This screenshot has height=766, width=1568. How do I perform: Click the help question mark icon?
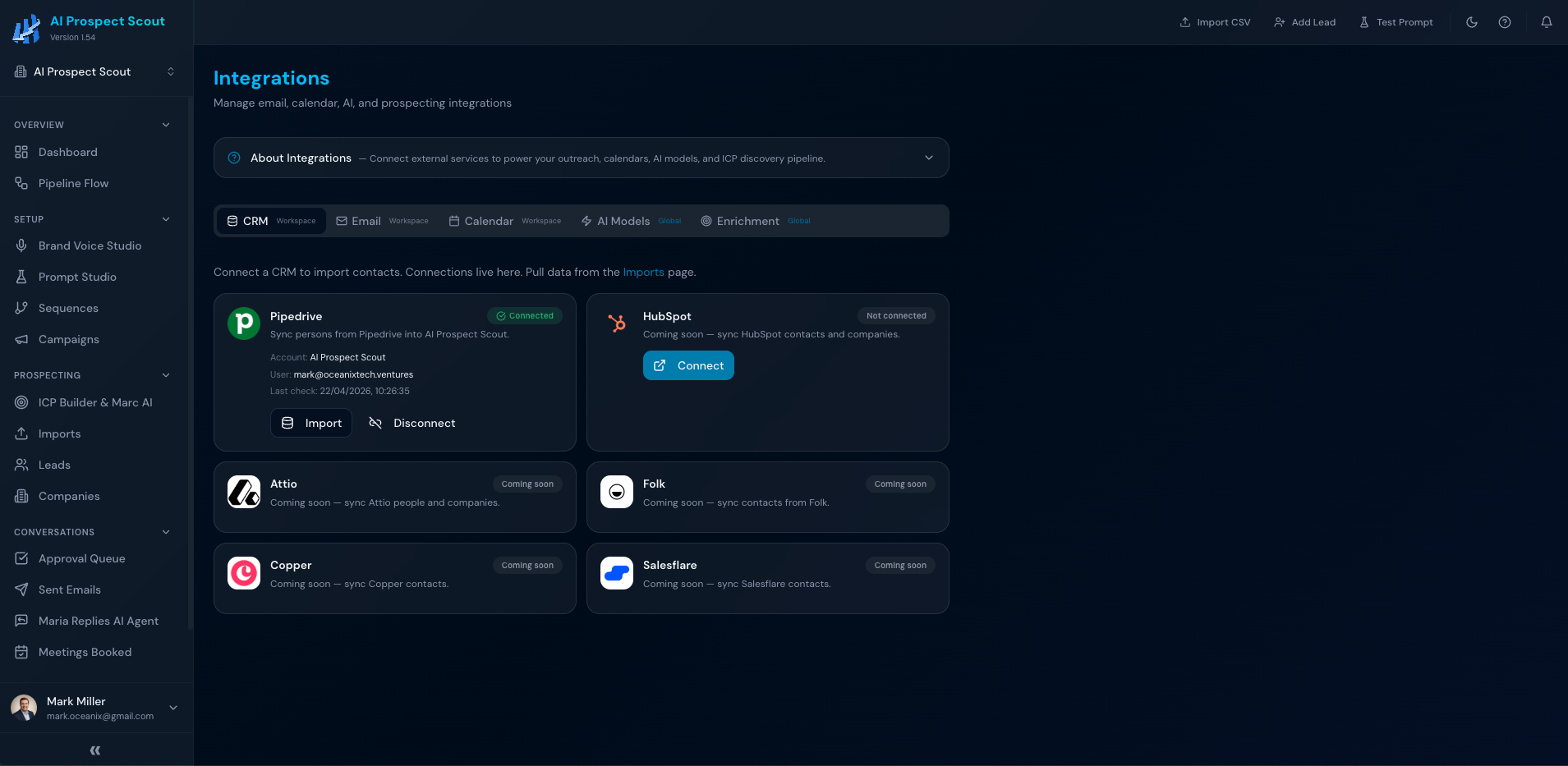point(1506,22)
